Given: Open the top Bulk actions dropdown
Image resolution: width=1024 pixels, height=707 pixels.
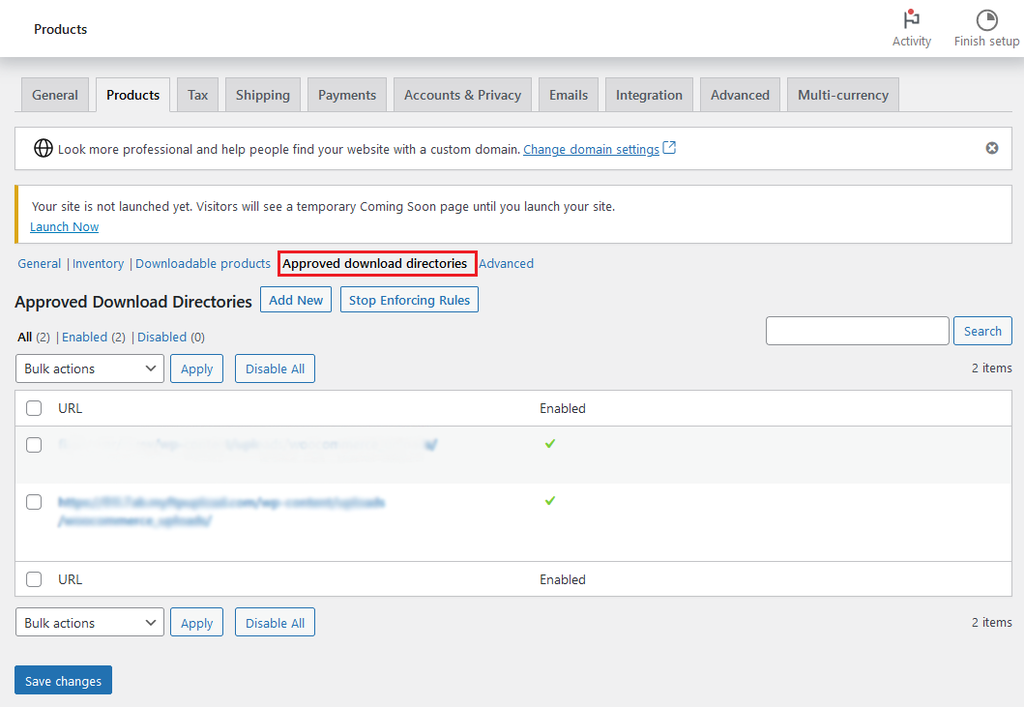Looking at the screenshot, I should coord(90,369).
